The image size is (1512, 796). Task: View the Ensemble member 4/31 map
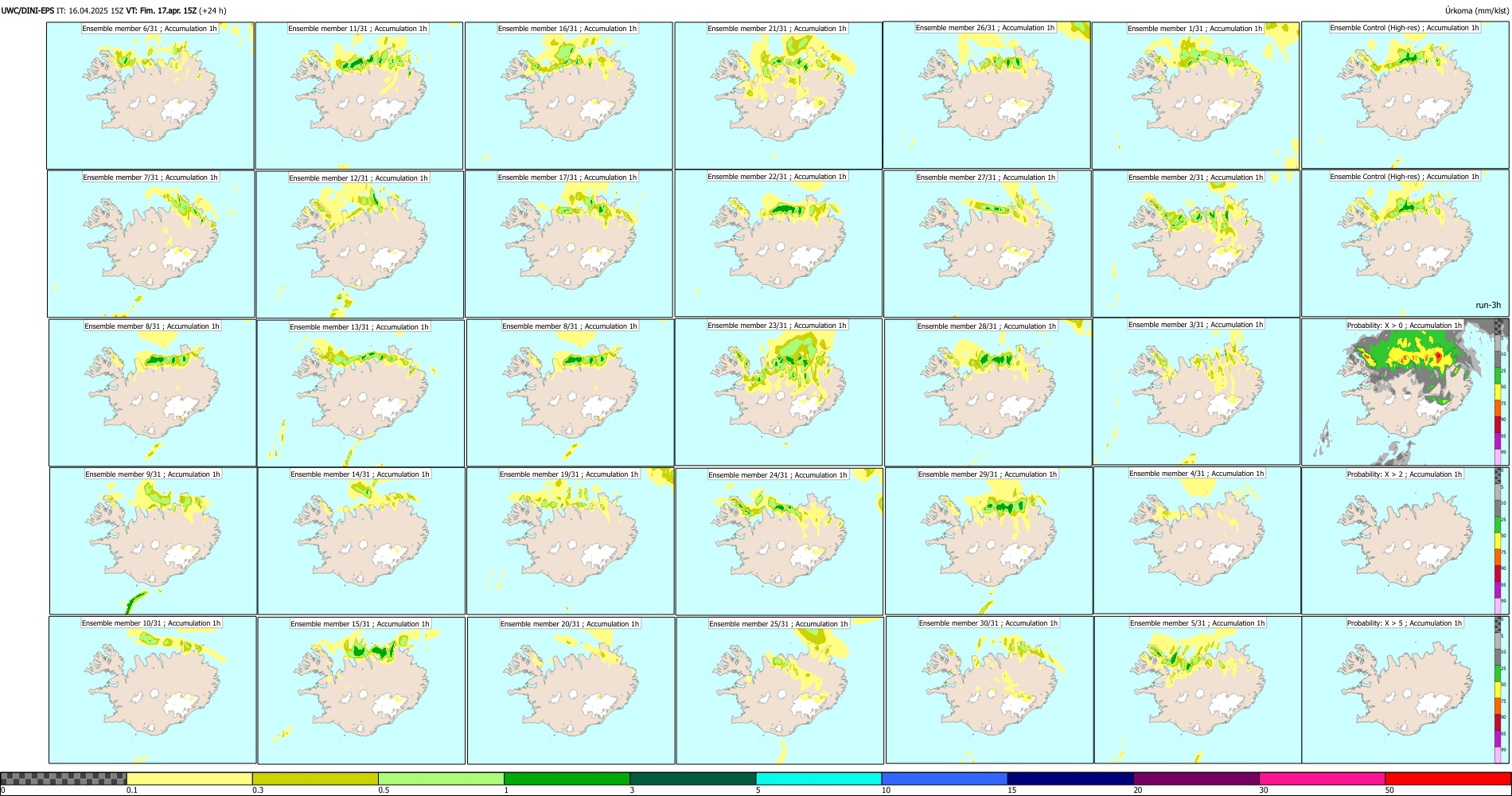[1198, 540]
